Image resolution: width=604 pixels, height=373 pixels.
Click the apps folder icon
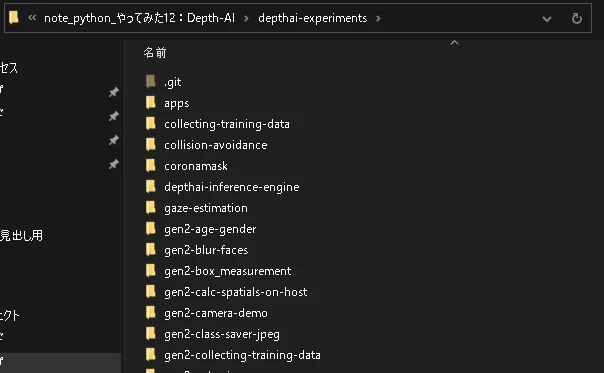pos(151,102)
